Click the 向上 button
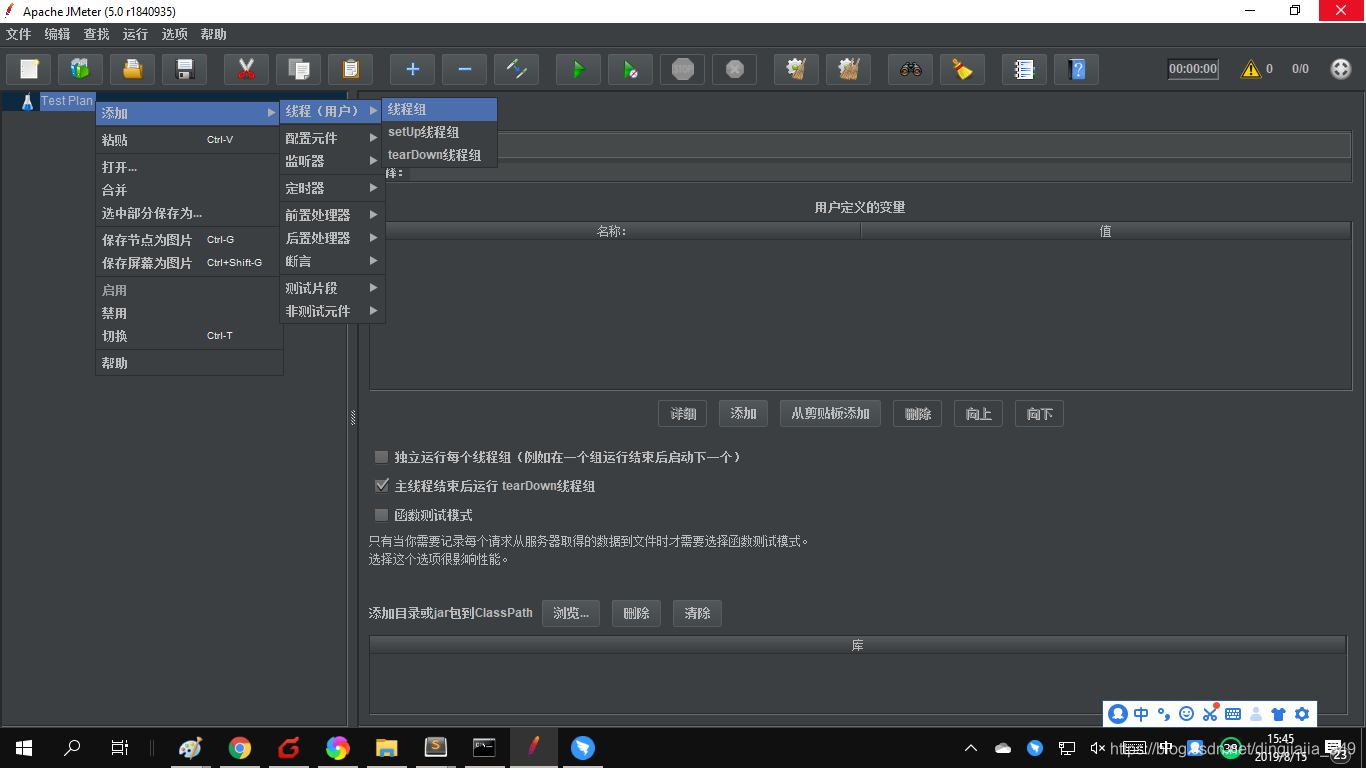The image size is (1366, 768). [x=979, y=414]
